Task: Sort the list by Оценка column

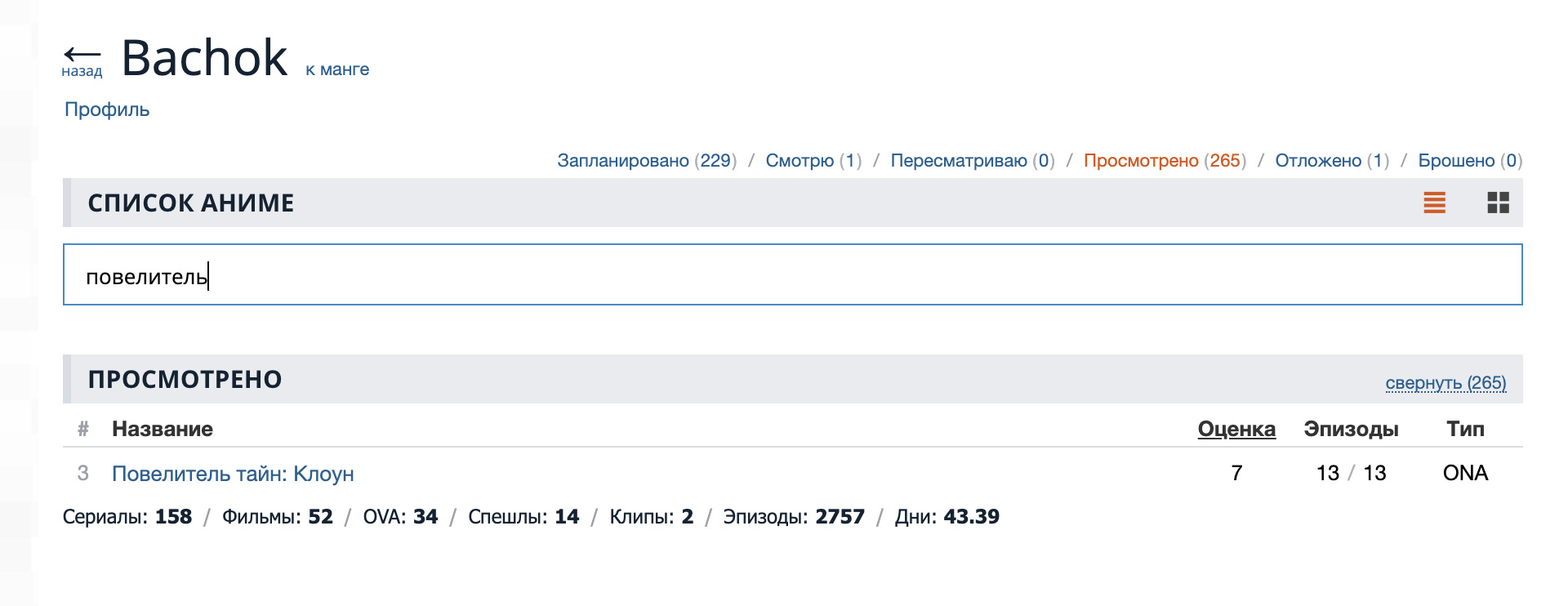Action: click(x=1236, y=429)
